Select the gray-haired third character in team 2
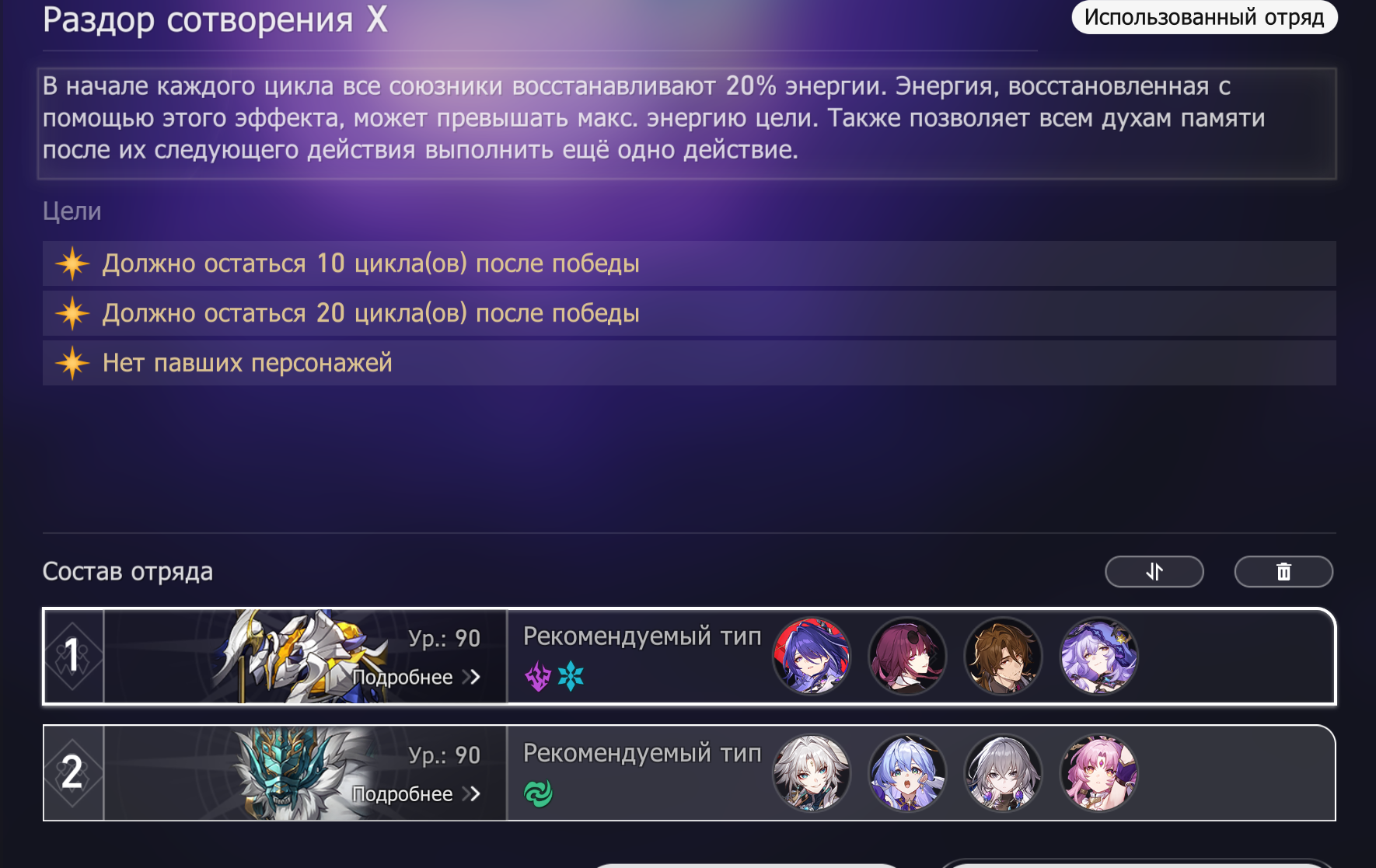 1003,773
